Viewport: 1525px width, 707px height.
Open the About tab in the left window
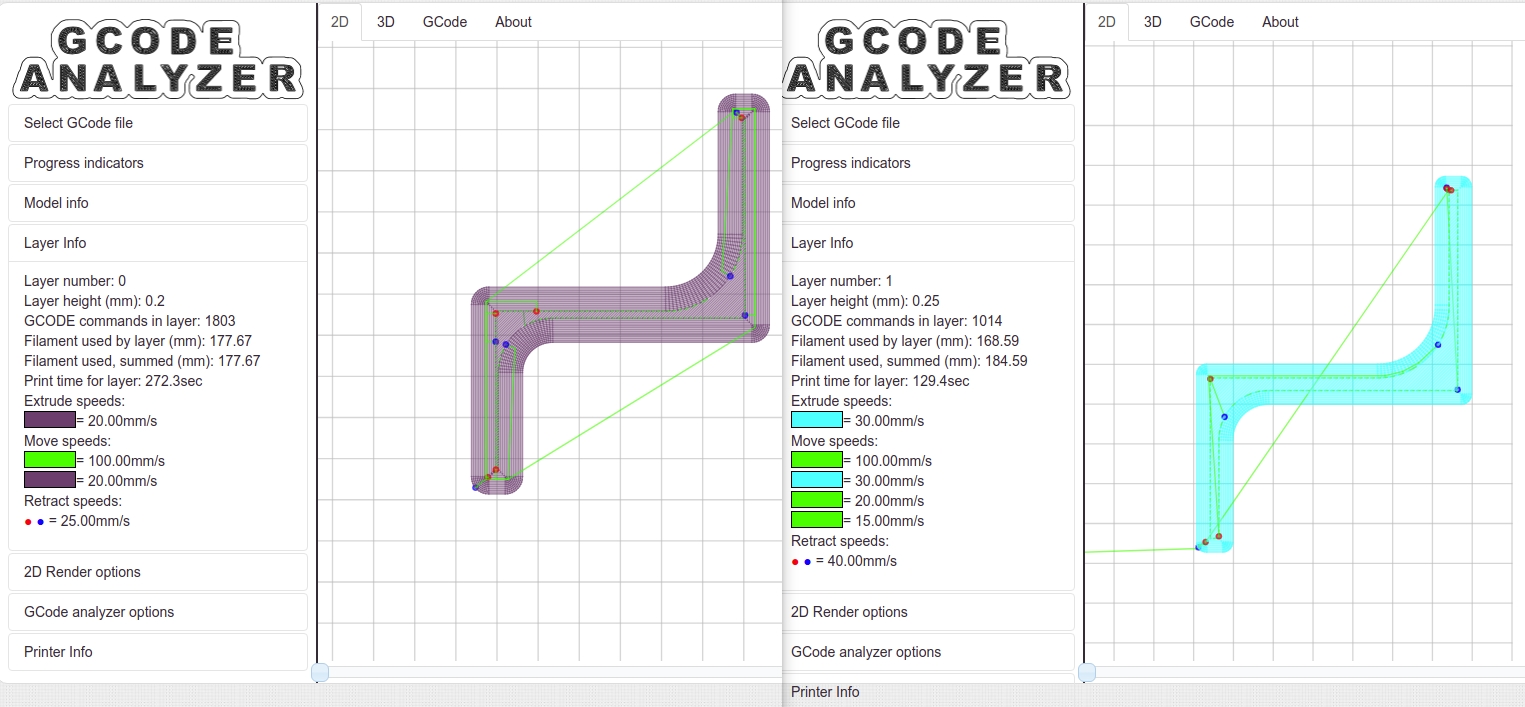pyautogui.click(x=513, y=22)
